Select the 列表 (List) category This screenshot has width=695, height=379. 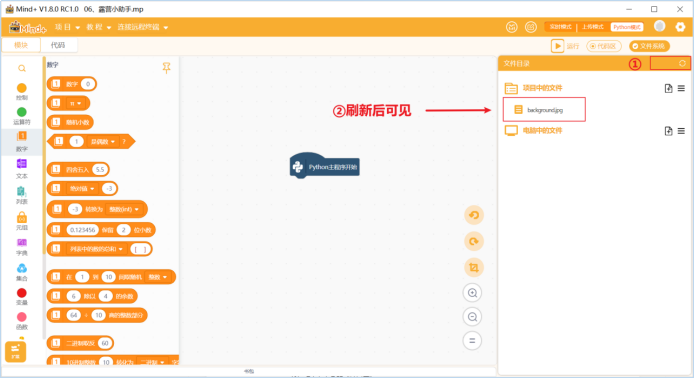pyautogui.click(x=22, y=195)
